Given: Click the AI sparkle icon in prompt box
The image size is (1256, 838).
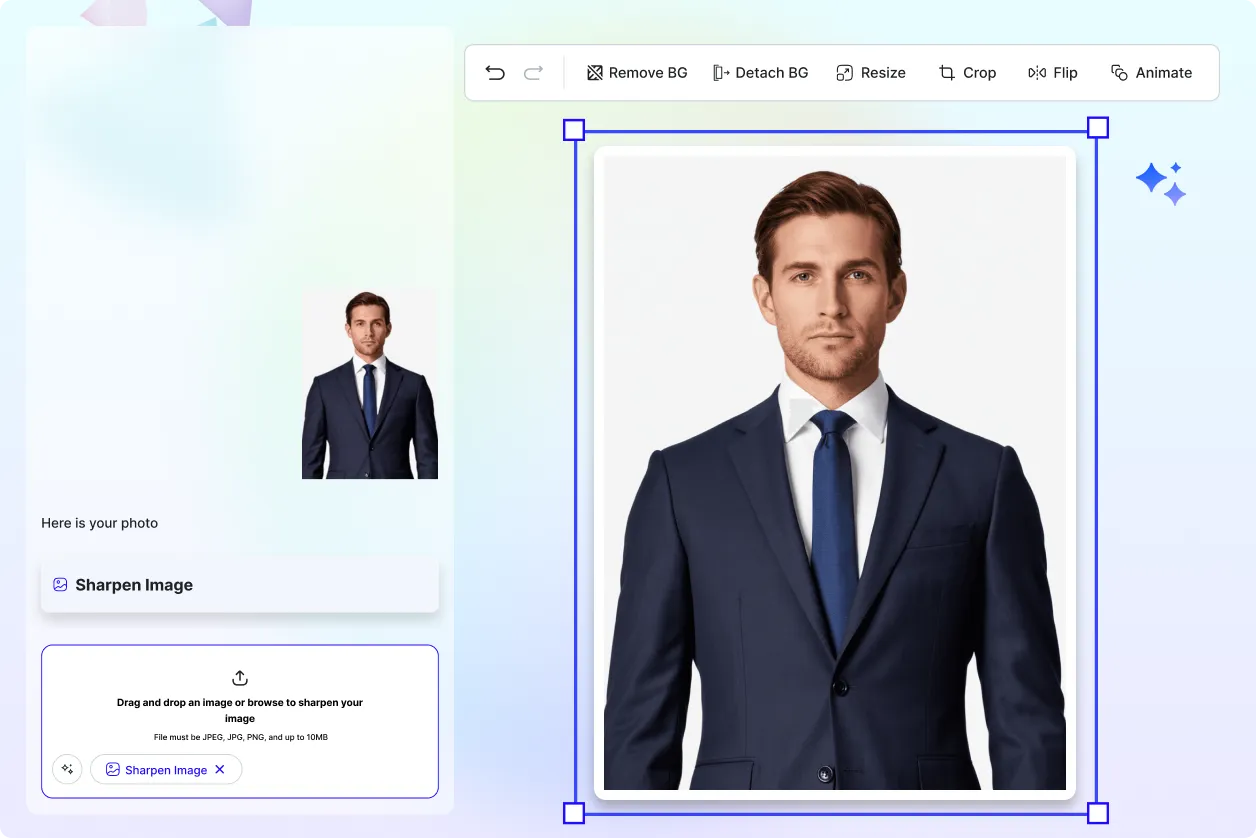Looking at the screenshot, I should [67, 769].
